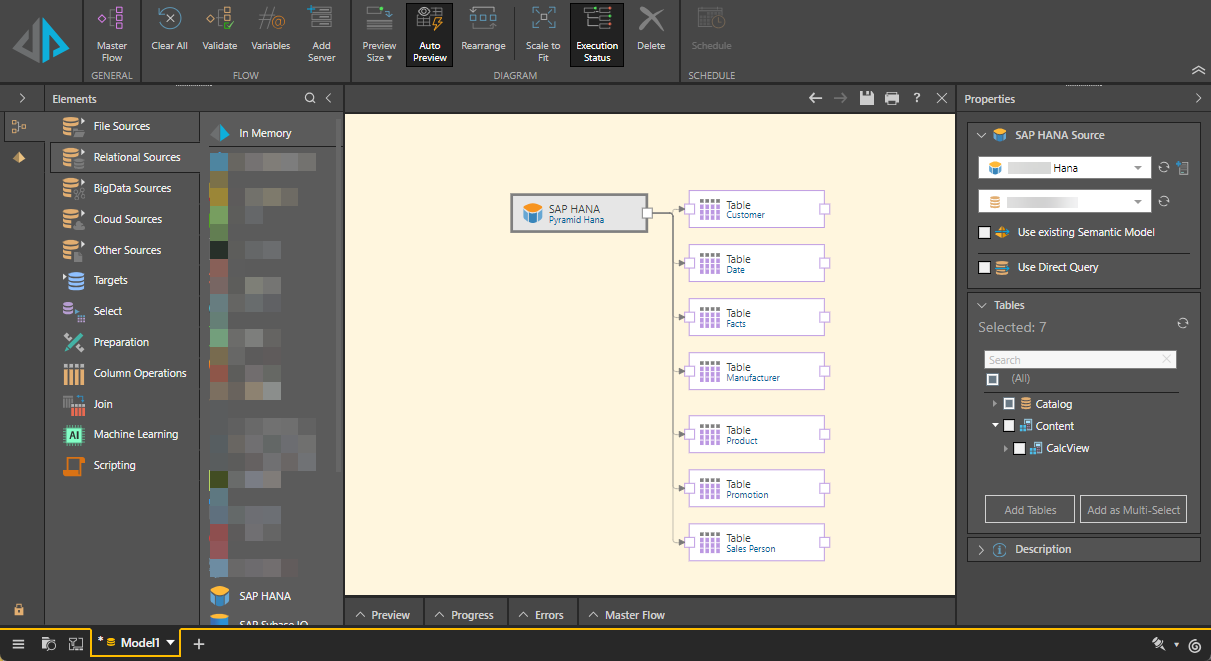Print the diagram using the printer icon
The image size is (1211, 661).
click(892, 98)
